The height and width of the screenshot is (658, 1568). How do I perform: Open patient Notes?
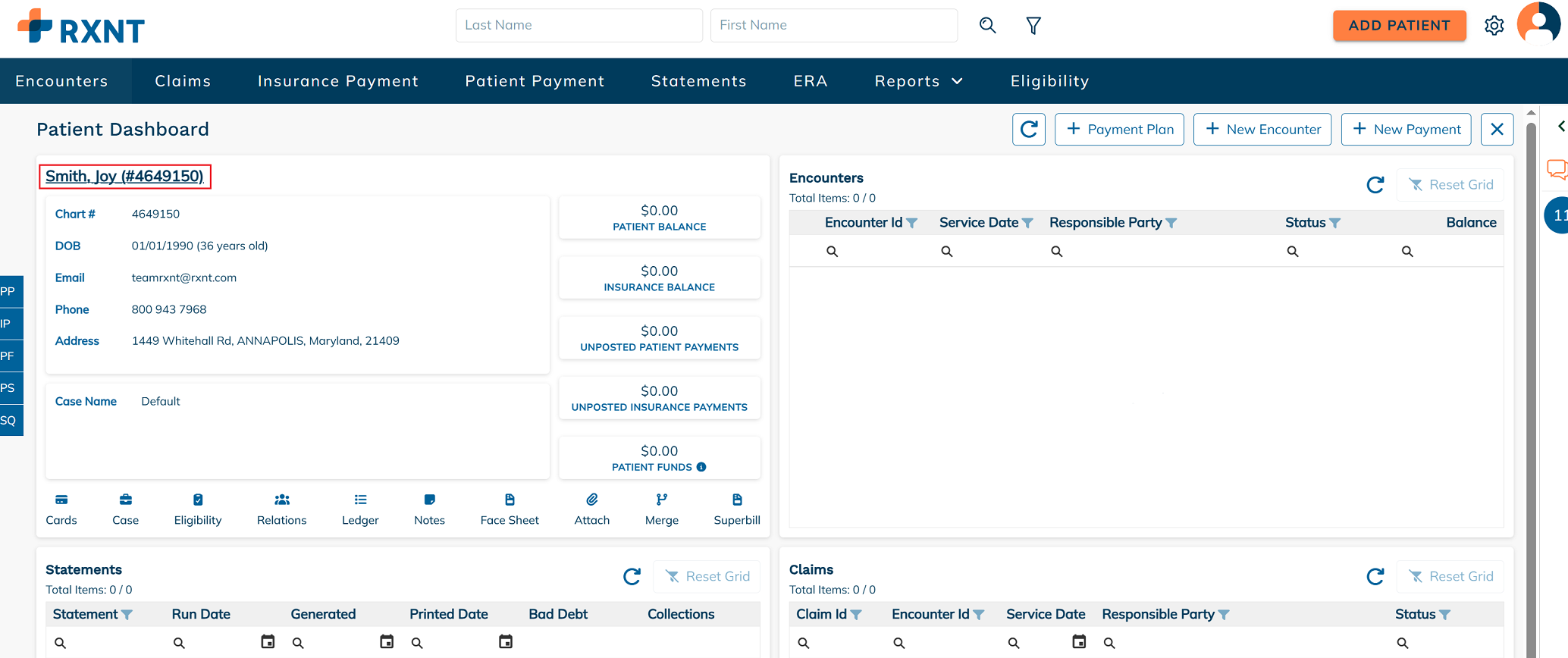pyautogui.click(x=429, y=509)
